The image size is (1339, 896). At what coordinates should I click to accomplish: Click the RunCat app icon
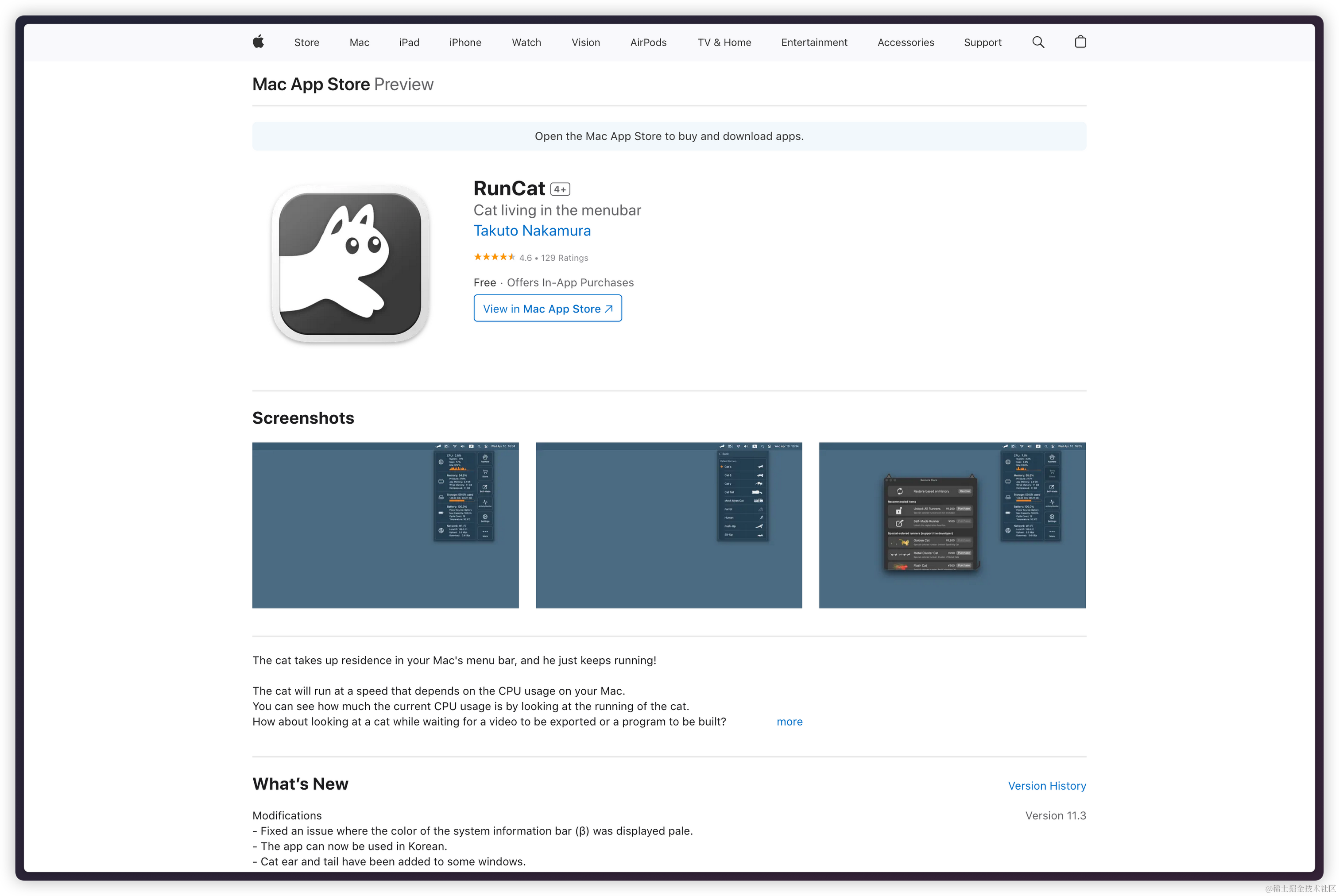click(350, 263)
